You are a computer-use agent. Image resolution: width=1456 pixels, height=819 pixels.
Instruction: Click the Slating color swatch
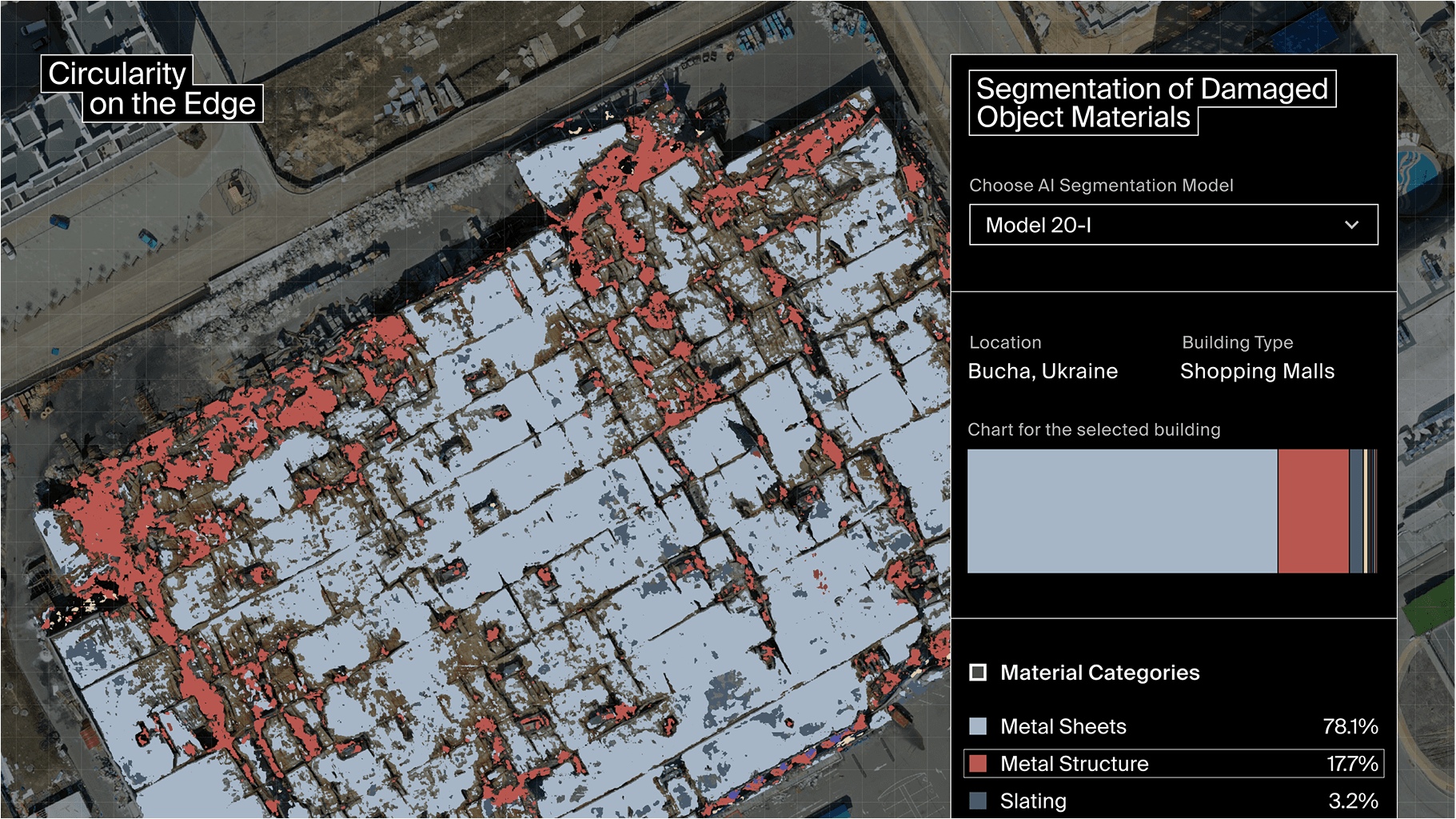click(979, 800)
